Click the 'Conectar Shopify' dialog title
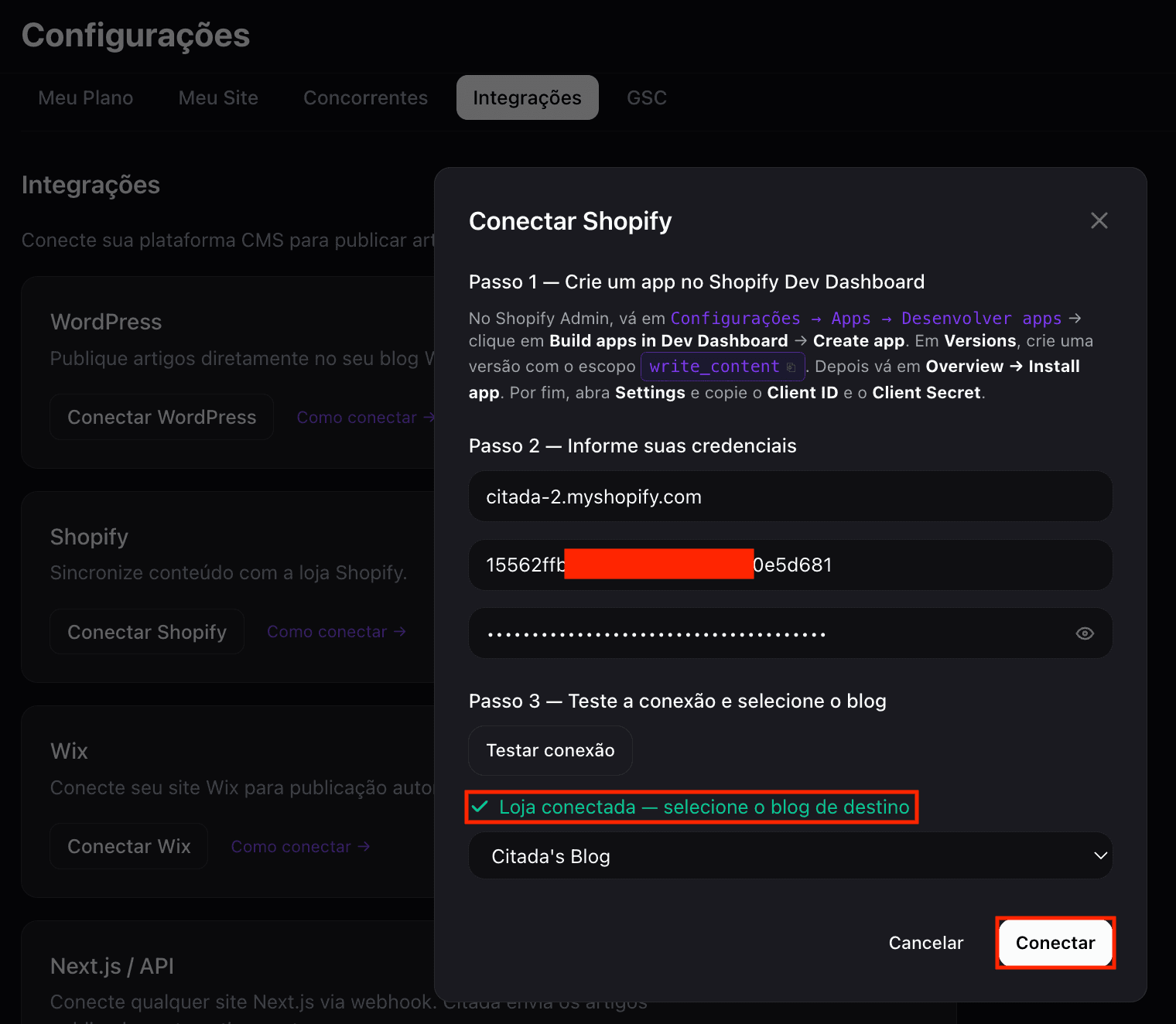This screenshot has height=1024, width=1176. 570,221
